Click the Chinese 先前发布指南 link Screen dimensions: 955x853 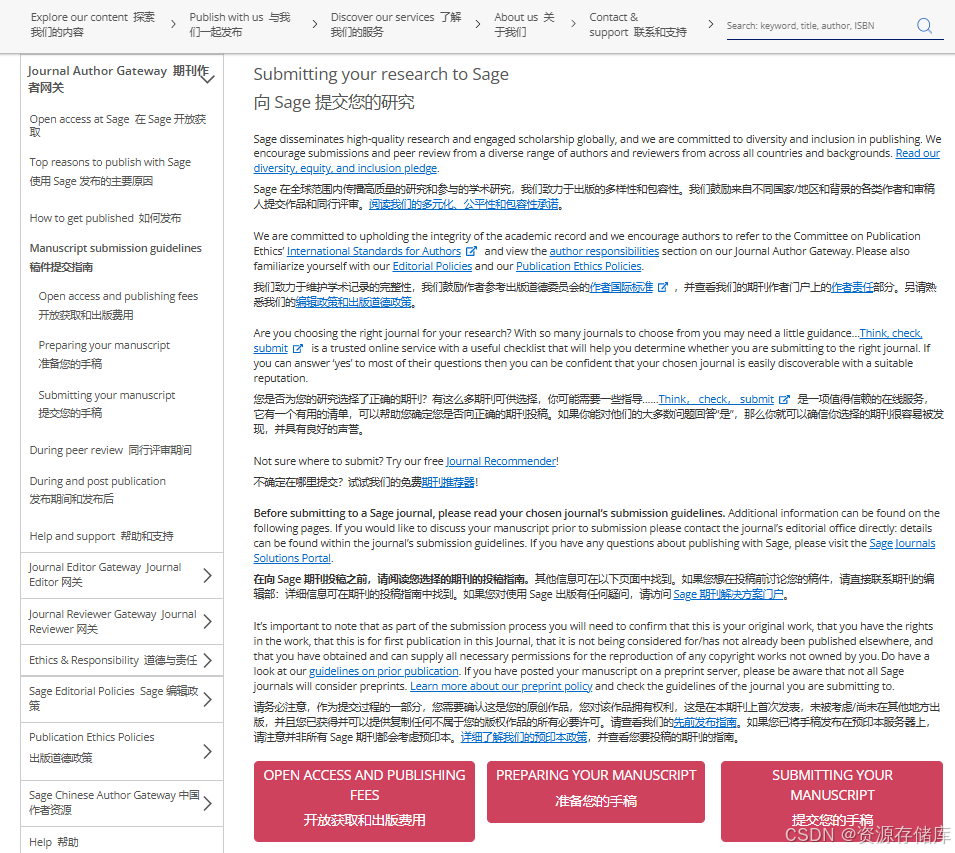point(704,722)
